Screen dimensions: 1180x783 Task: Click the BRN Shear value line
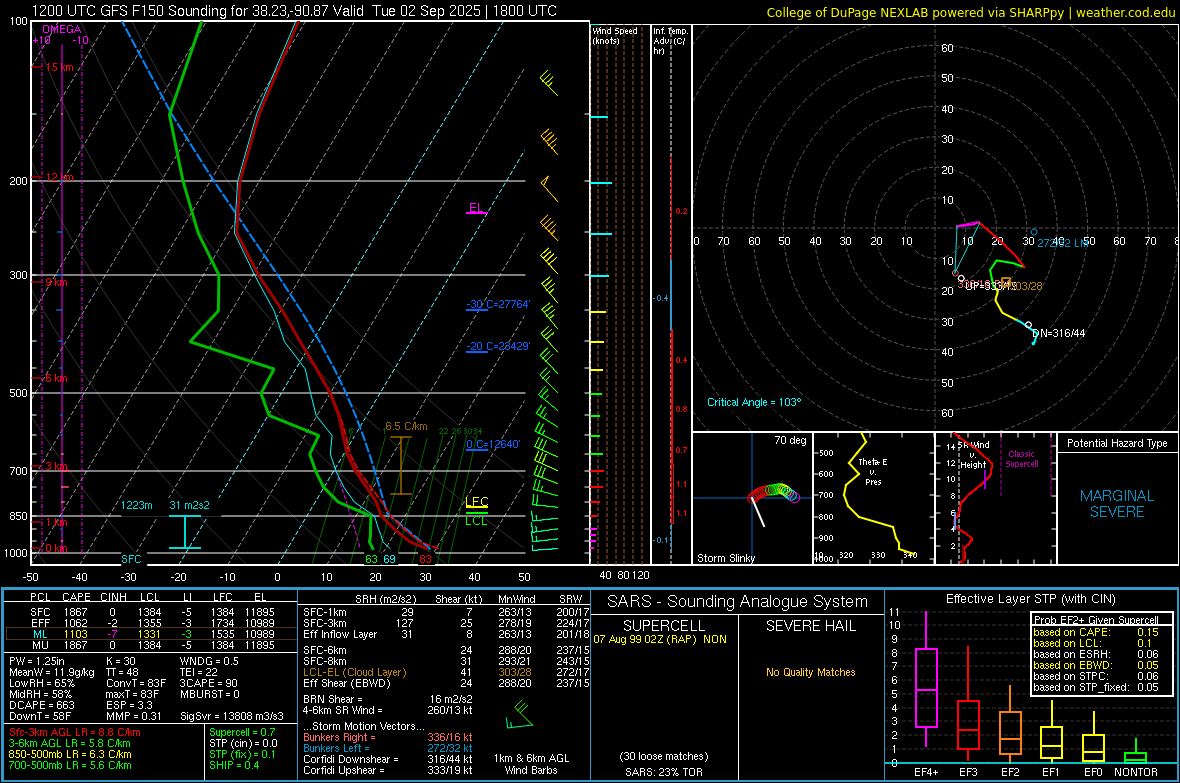(388, 699)
